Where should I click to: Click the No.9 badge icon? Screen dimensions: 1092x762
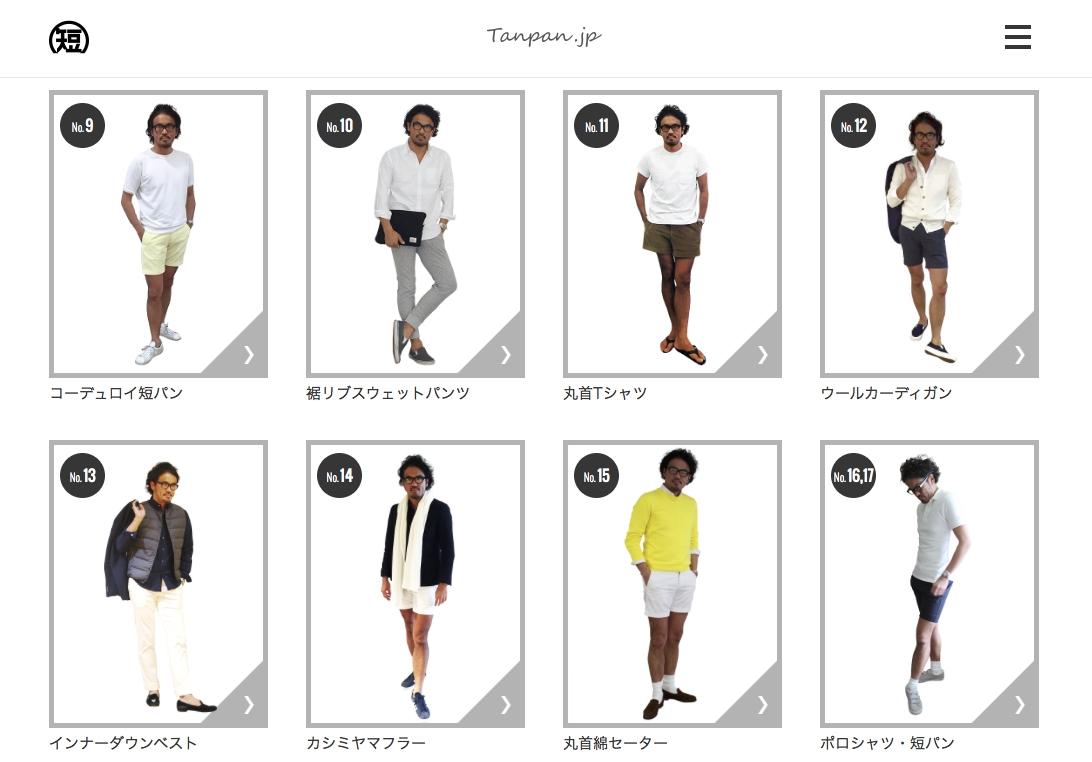(83, 126)
